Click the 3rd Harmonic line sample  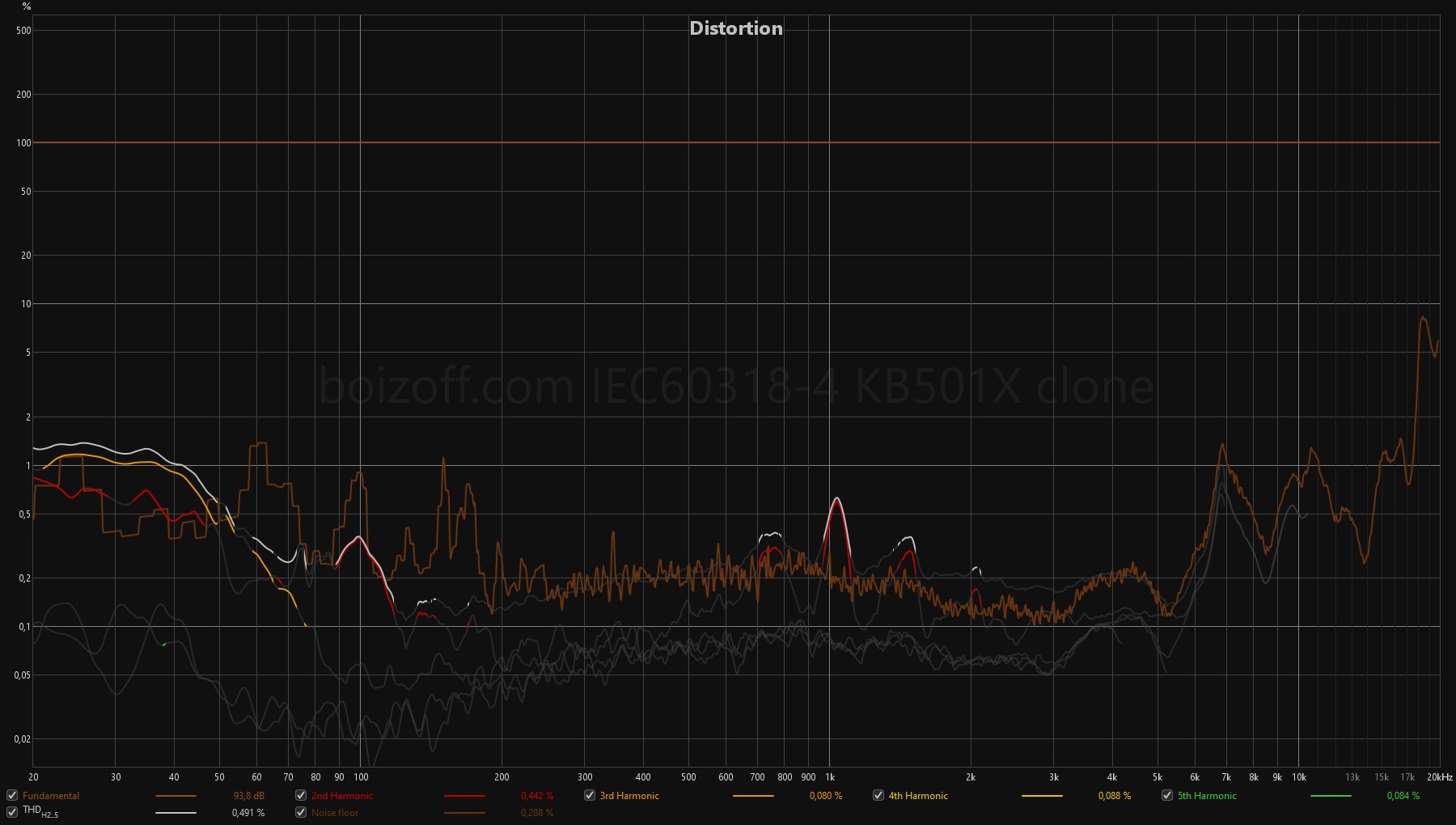752,795
